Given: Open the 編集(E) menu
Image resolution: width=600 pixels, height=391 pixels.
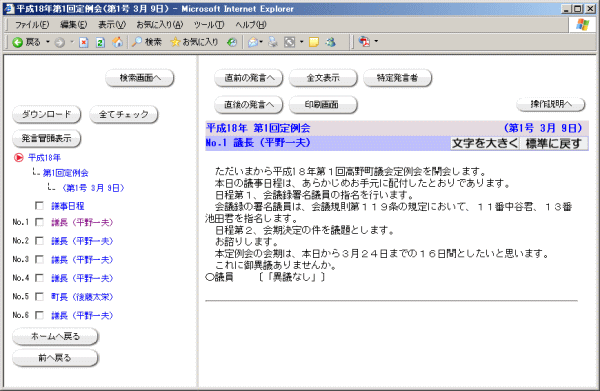Looking at the screenshot, I should (x=73, y=25).
